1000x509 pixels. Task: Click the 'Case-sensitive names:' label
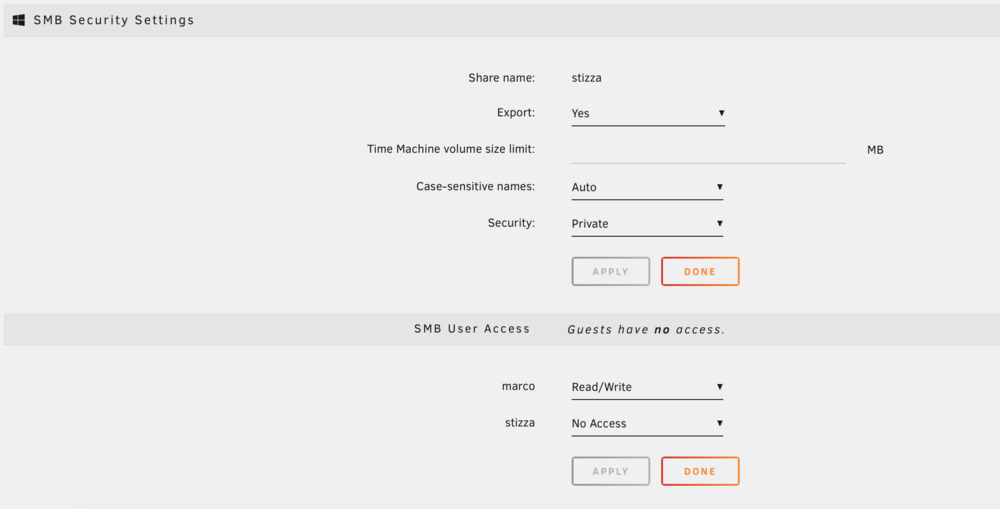pos(476,186)
